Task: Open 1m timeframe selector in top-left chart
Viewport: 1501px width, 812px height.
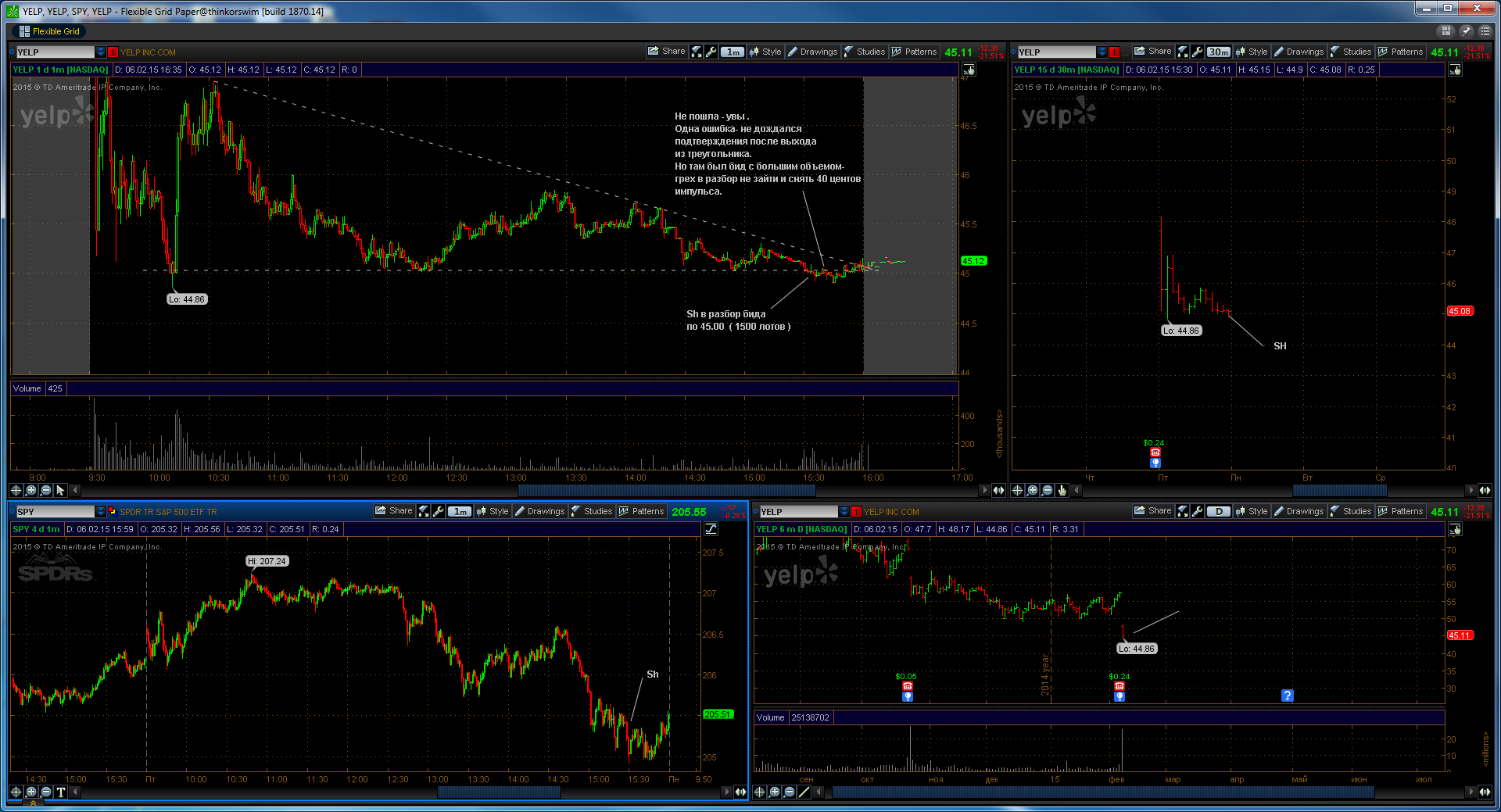Action: coord(732,52)
